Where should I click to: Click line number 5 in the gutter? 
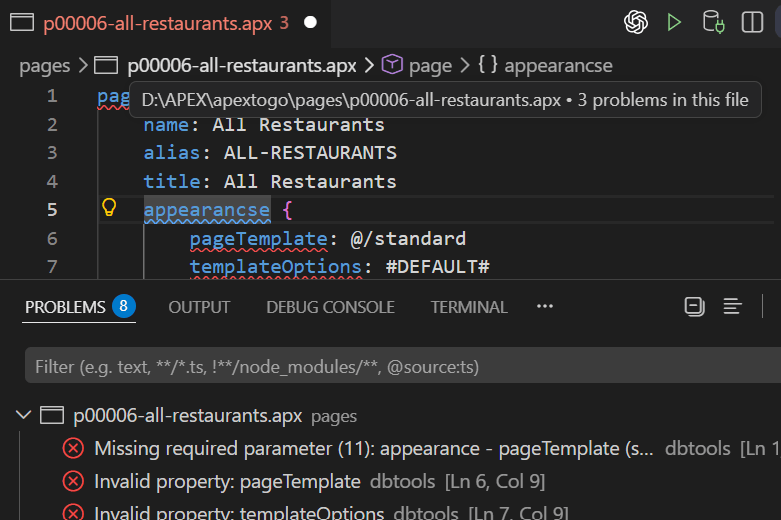(x=52, y=210)
